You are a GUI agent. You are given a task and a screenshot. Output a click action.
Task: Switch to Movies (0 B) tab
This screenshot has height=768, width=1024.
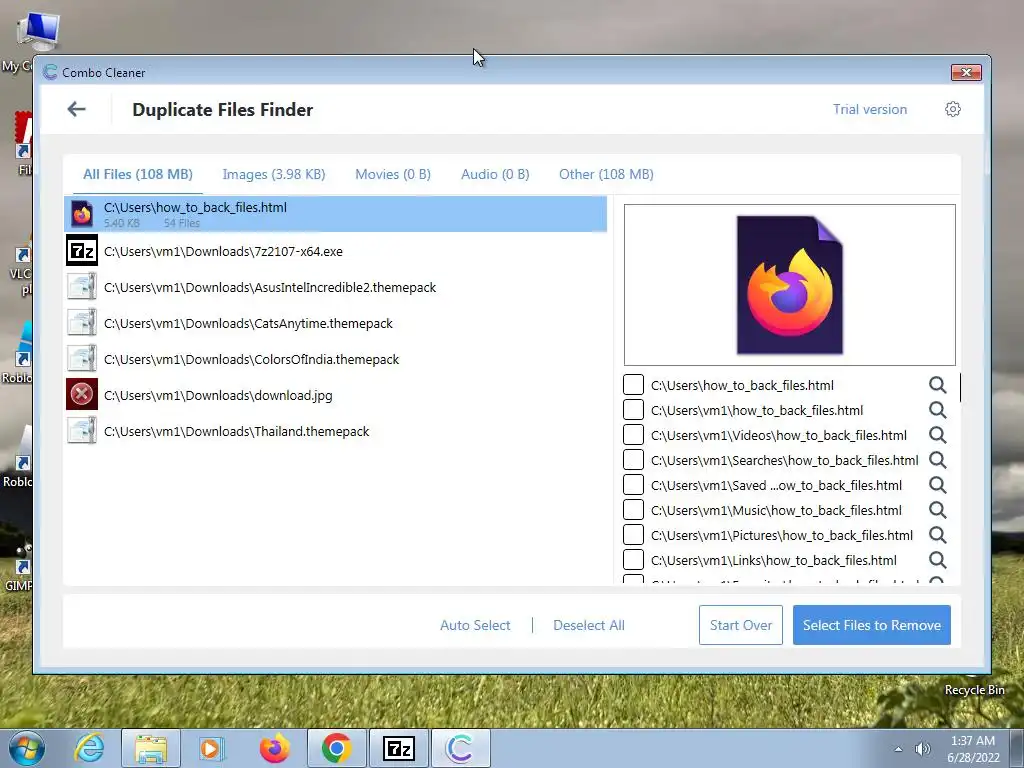[393, 174]
